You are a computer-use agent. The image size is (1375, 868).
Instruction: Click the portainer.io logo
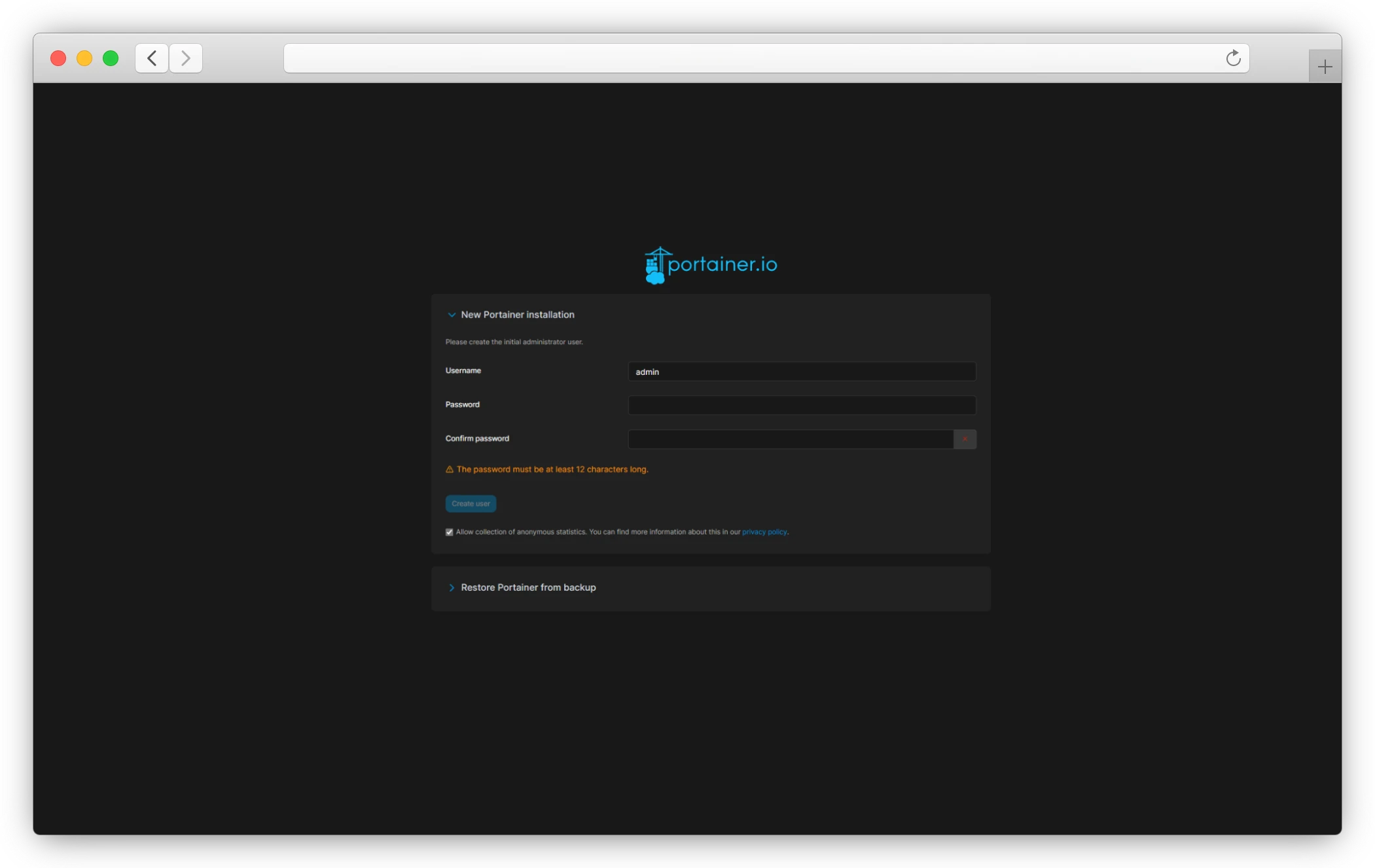[x=711, y=265]
